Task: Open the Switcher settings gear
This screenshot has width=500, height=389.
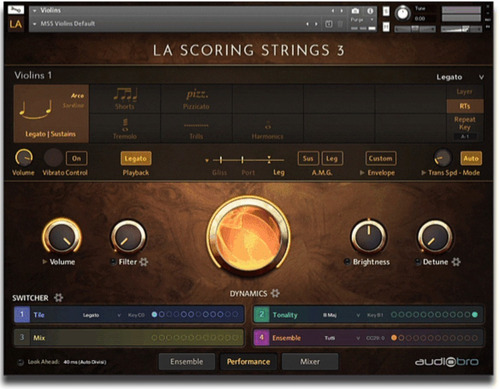Action: 58,297
